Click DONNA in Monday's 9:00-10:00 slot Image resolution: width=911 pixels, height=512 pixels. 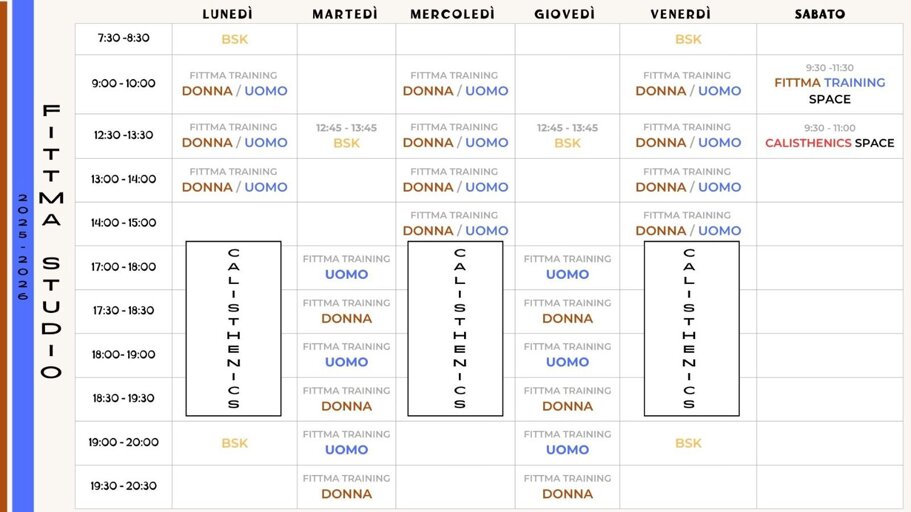[x=207, y=91]
